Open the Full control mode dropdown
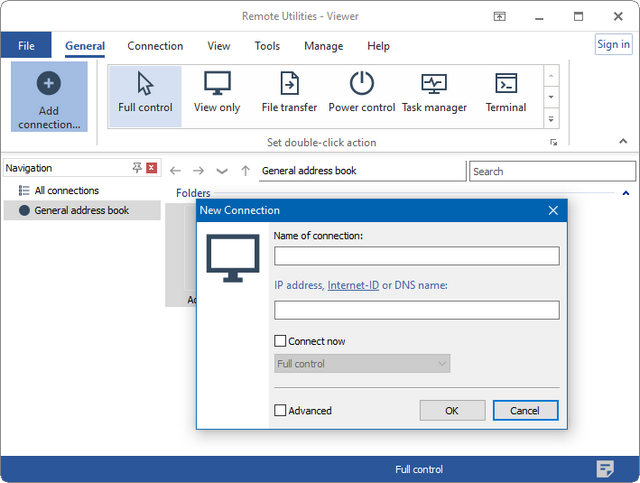 pos(362,364)
